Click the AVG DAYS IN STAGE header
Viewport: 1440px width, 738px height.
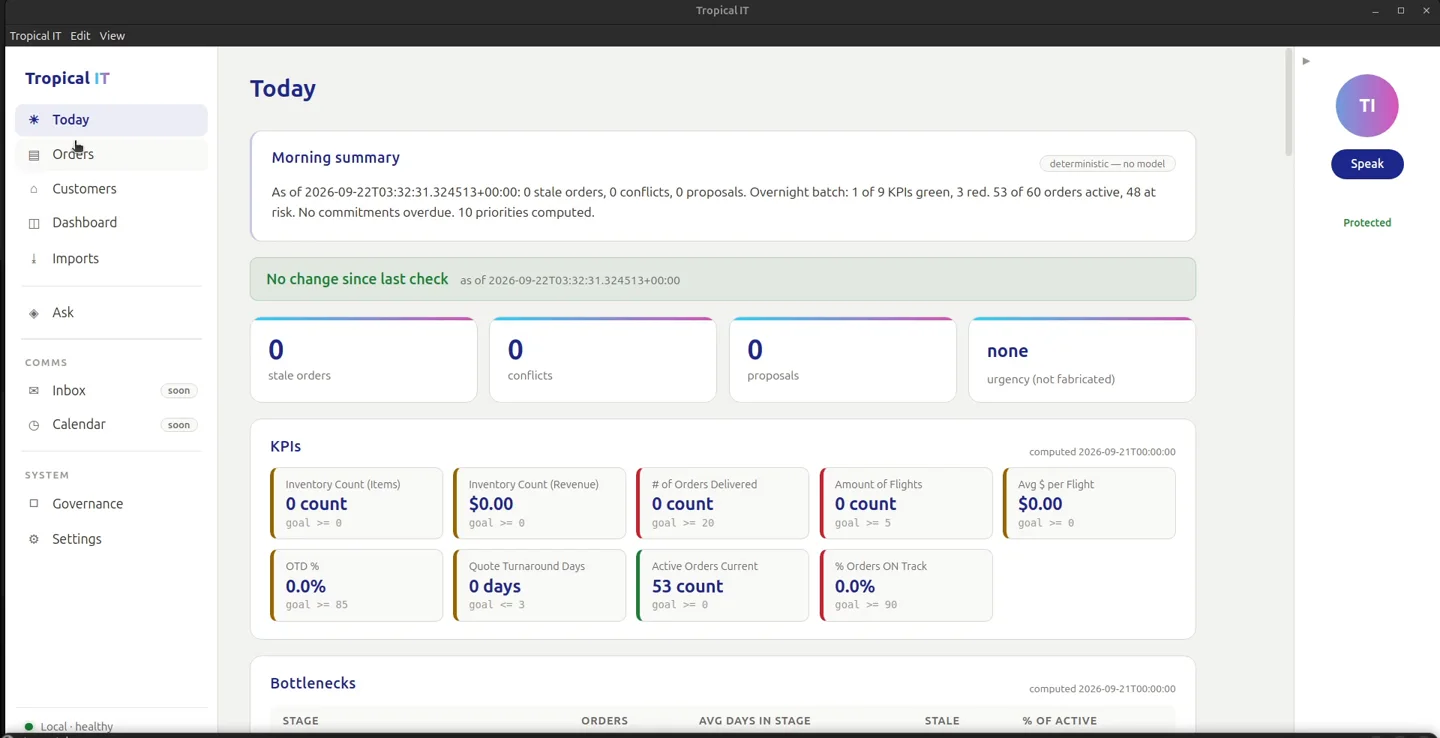point(755,721)
